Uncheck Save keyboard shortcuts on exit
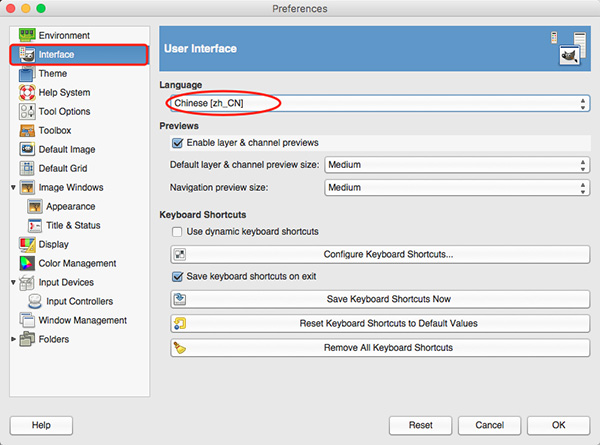The image size is (600, 445). pos(177,277)
